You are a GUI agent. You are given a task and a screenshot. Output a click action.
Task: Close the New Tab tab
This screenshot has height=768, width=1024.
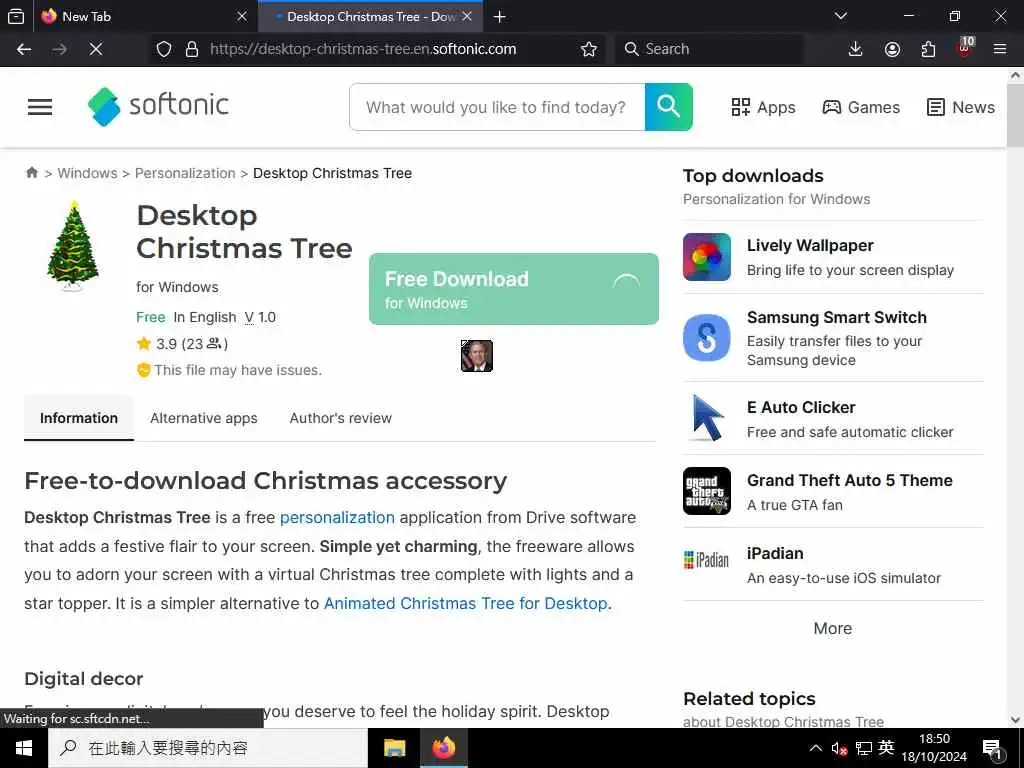tap(242, 16)
